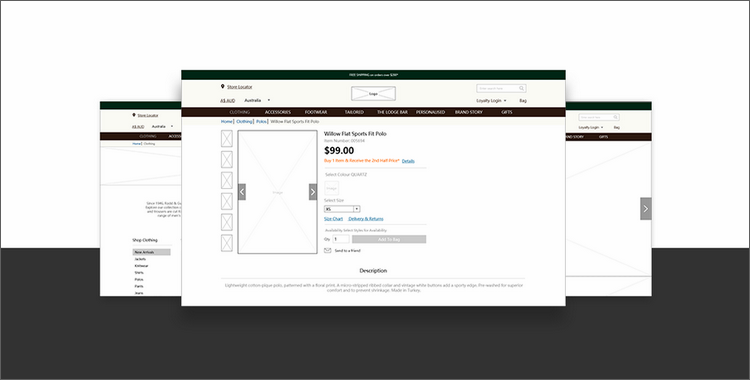This screenshot has width=750, height=380.
Task: Click the envelope icon next to Send to a friend
Action: coord(328,250)
